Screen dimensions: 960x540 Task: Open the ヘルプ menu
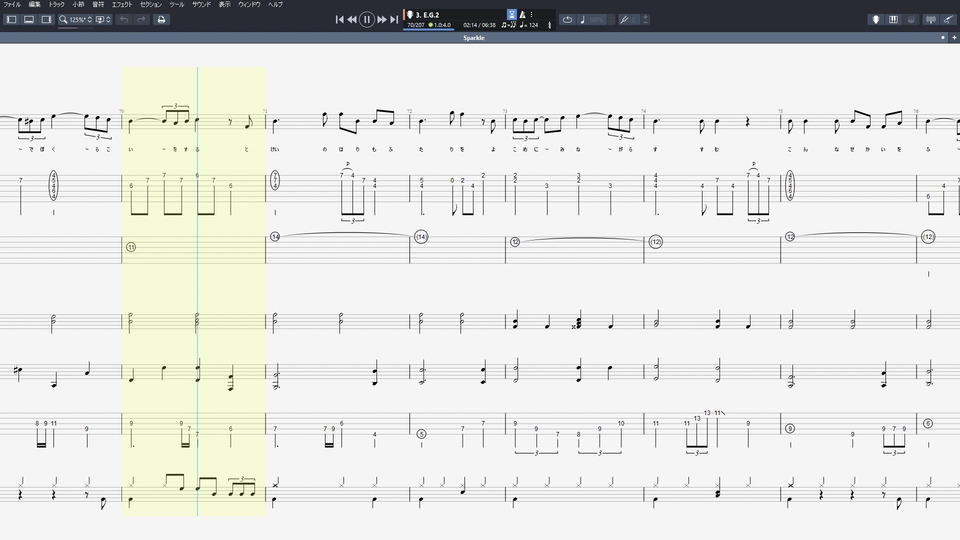pyautogui.click(x=276, y=4)
